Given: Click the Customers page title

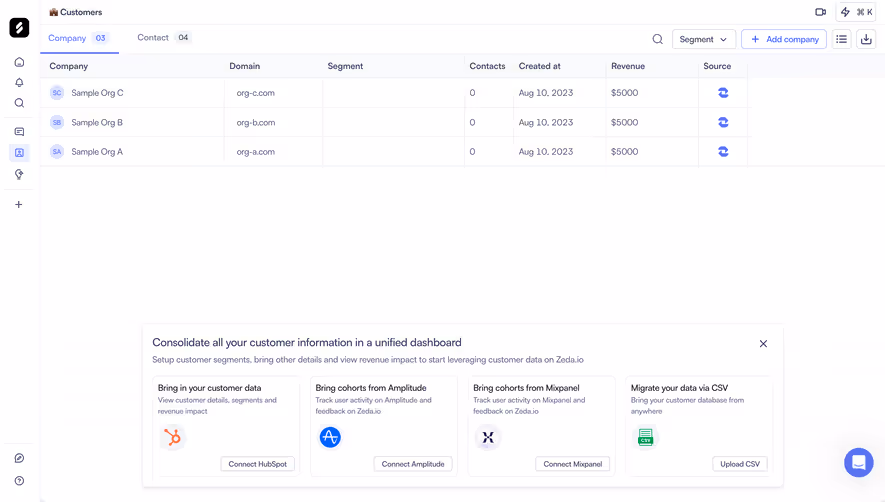Looking at the screenshot, I should 81,12.
